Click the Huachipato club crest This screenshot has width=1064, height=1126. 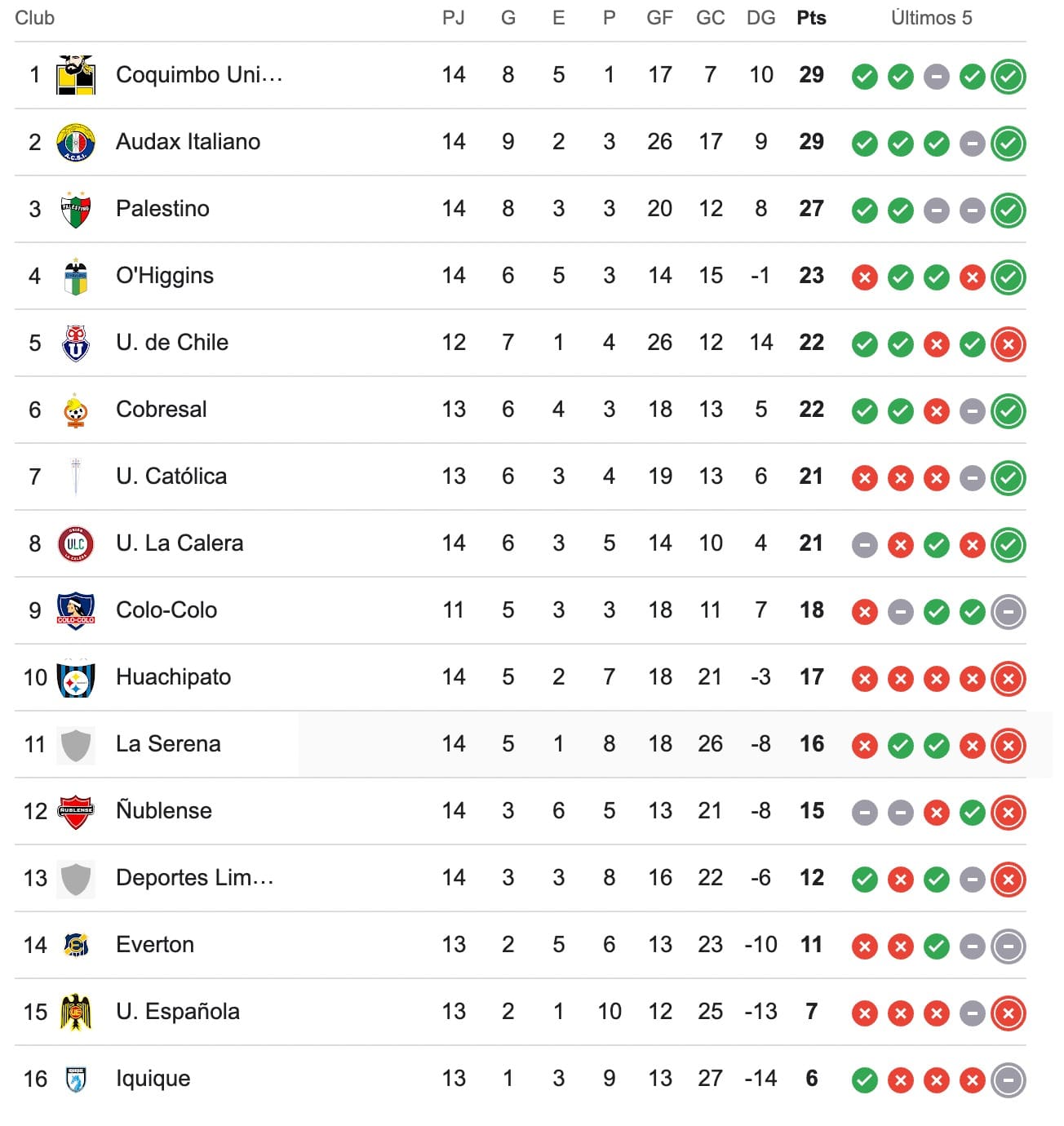coord(76,677)
